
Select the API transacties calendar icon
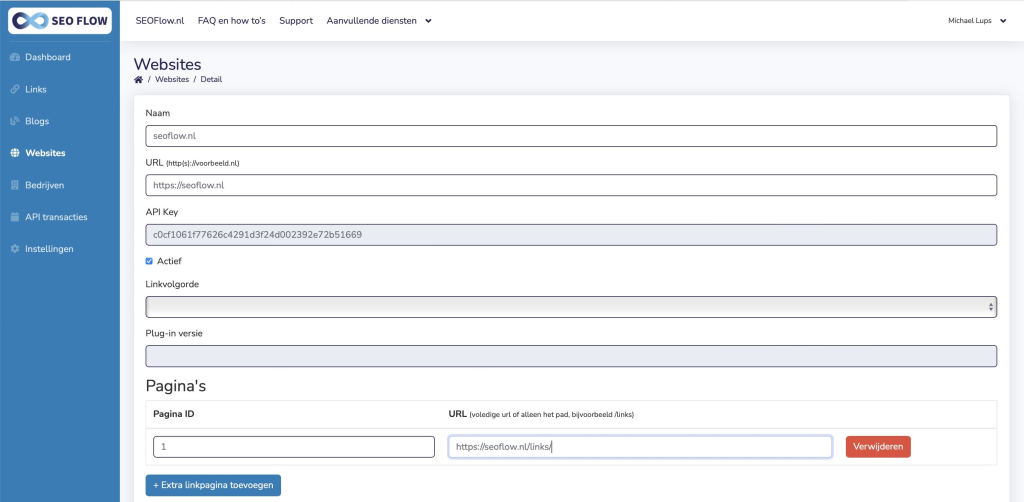point(15,217)
